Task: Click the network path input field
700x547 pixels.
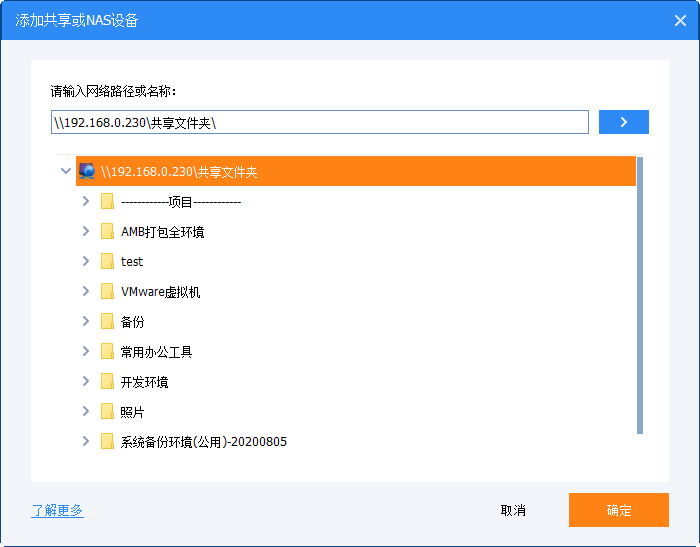Action: [x=320, y=122]
